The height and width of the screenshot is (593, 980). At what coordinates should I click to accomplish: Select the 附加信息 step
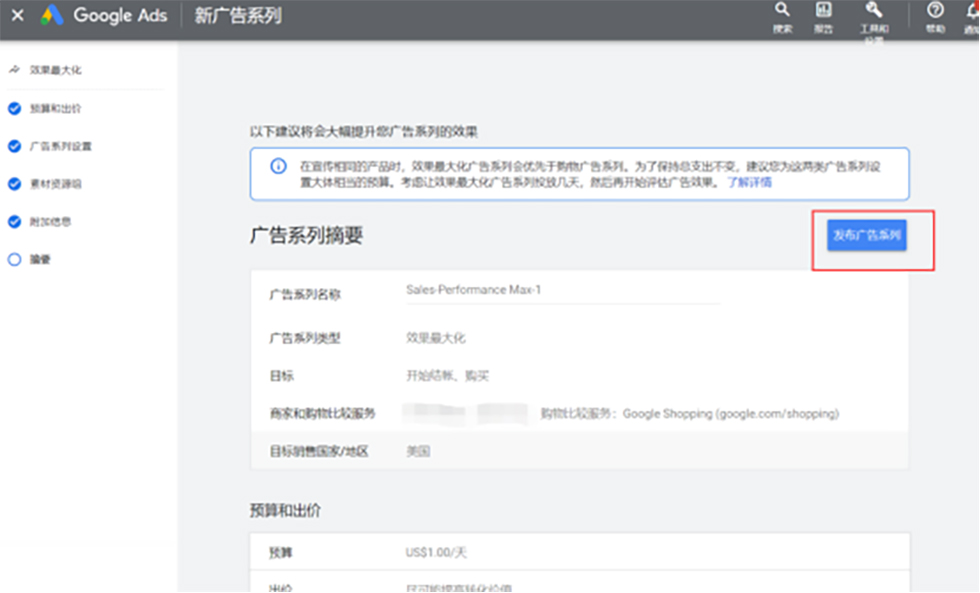tap(50, 221)
